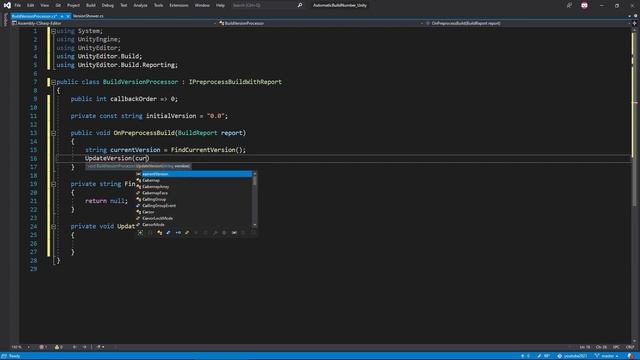Open the account profile icon
This screenshot has height=360, width=640.
click(x=584, y=5)
